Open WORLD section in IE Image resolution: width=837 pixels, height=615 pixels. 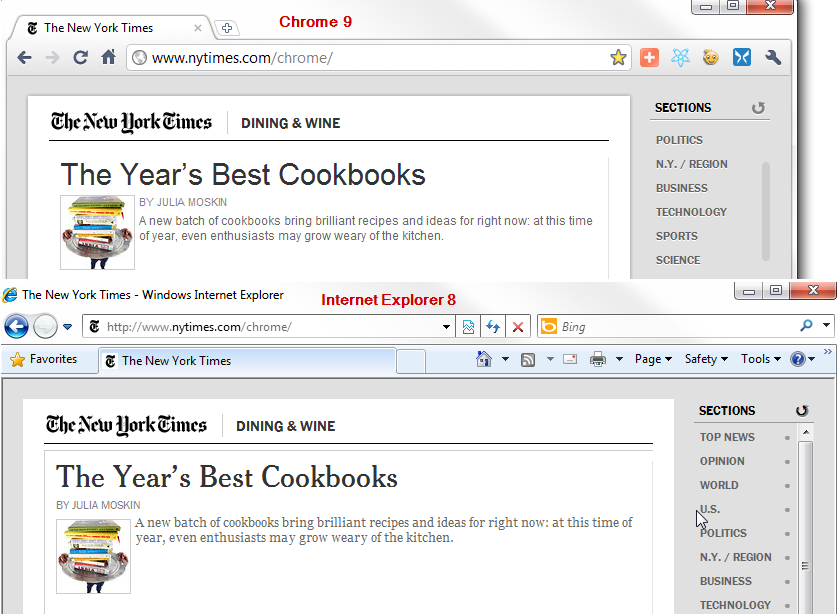[719, 485]
